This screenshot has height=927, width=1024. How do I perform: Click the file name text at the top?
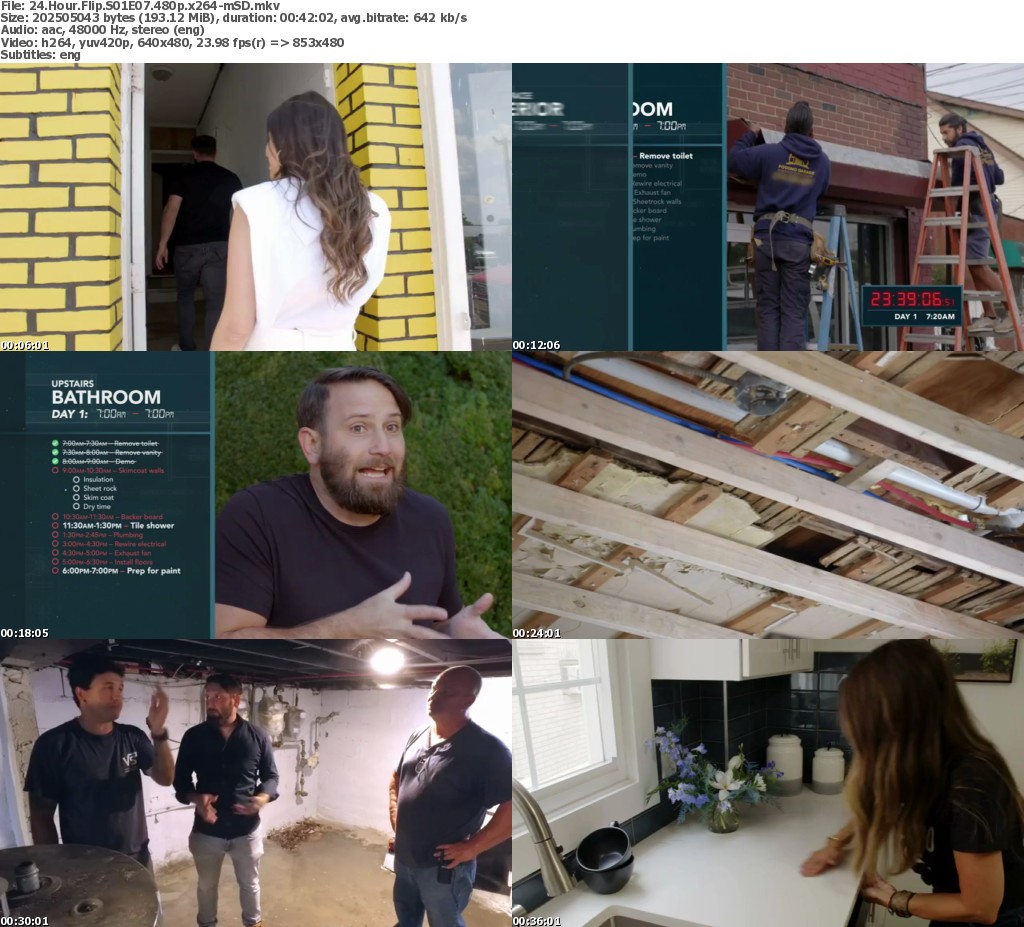(x=140, y=6)
